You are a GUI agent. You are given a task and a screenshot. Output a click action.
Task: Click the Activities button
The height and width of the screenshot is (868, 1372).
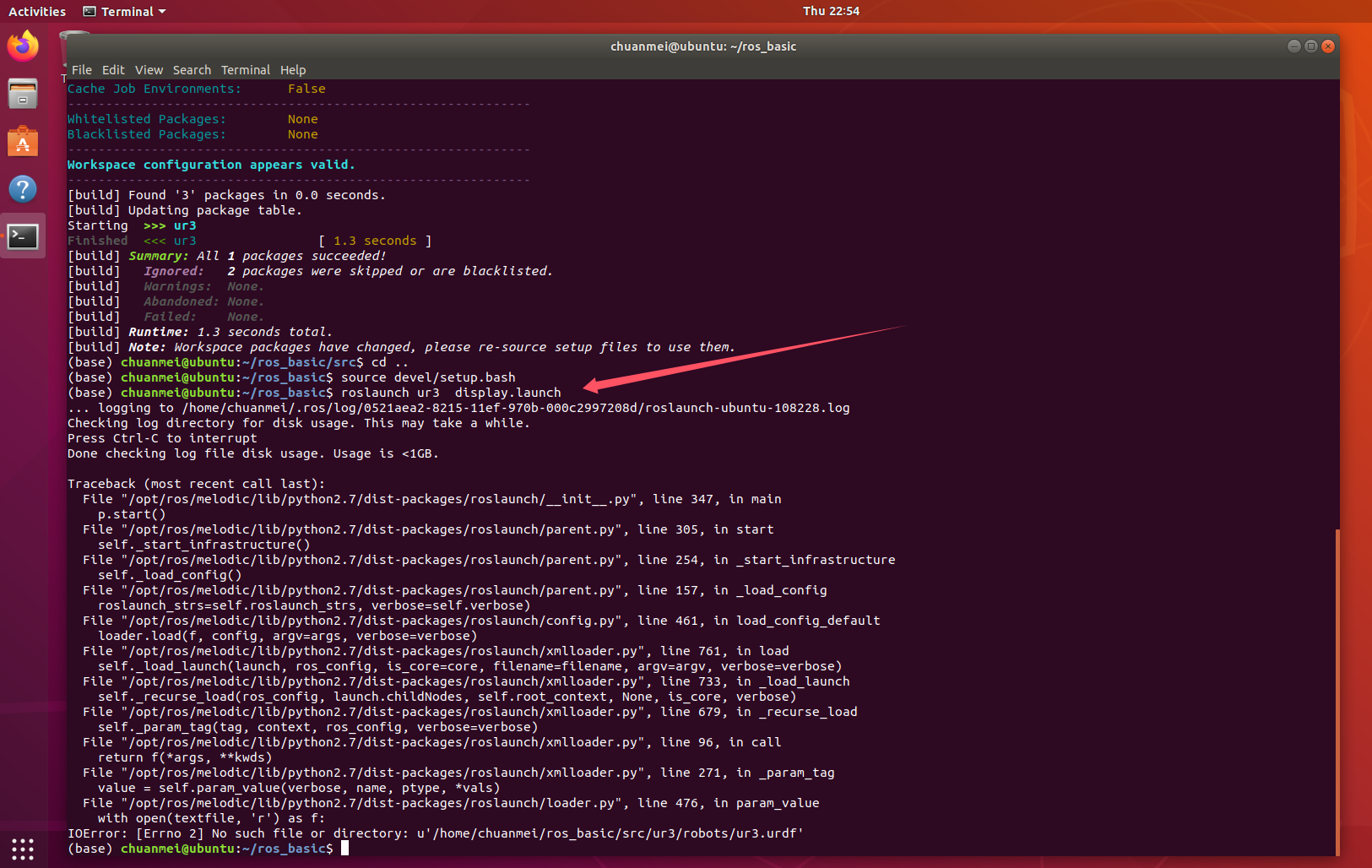(x=37, y=11)
